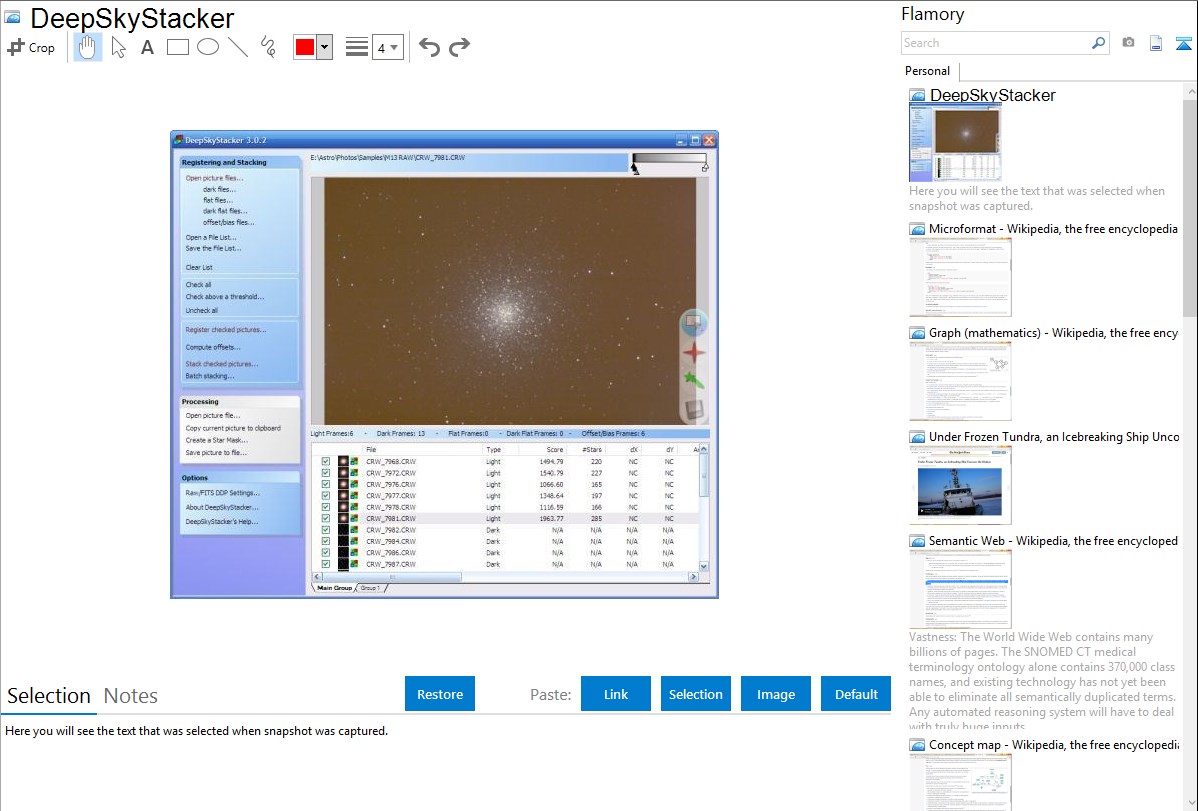This screenshot has height=811, width=1198.
Task: Undo the last annotation
Action: (x=429, y=47)
